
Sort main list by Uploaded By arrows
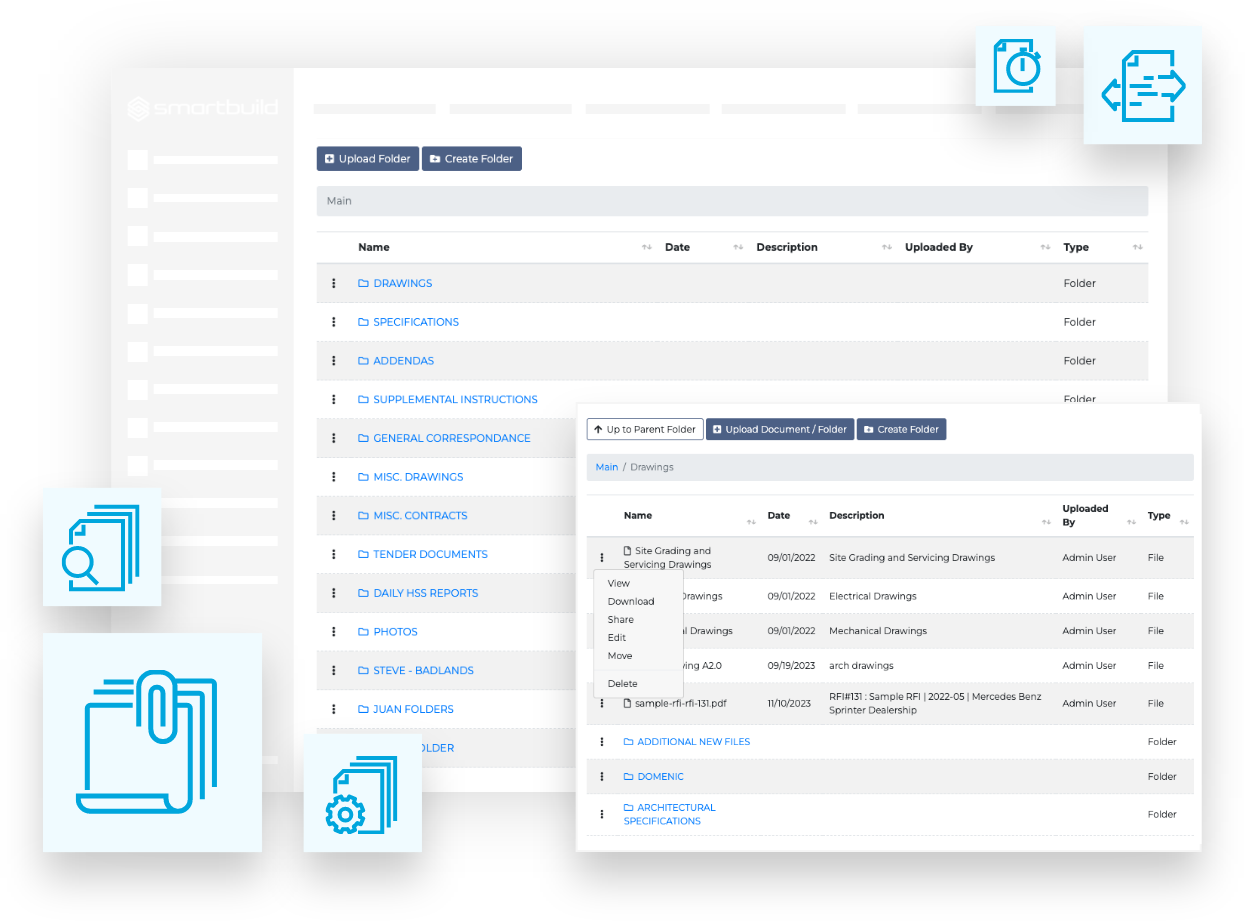(1045, 247)
